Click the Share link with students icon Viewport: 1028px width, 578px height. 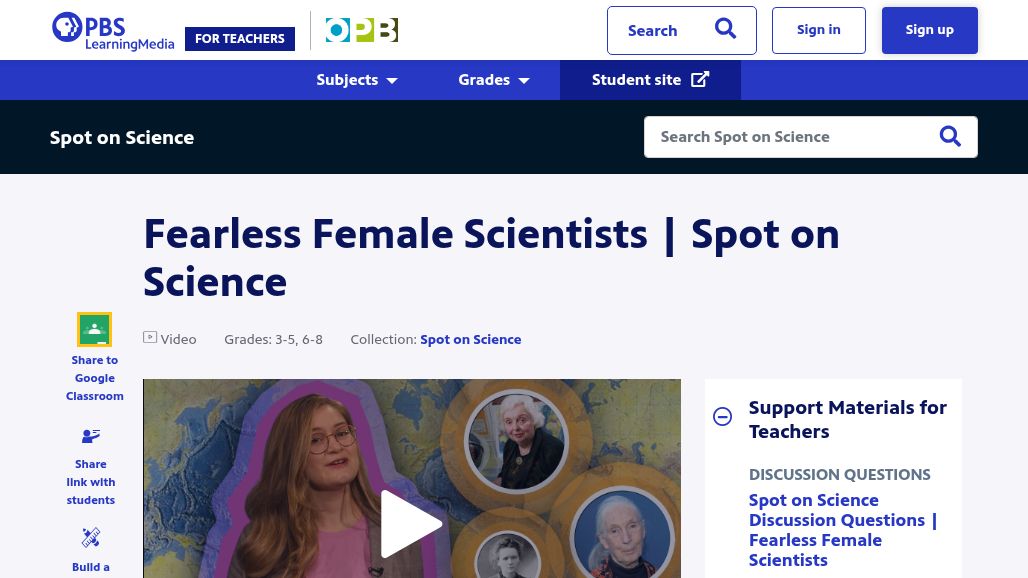coord(91,436)
